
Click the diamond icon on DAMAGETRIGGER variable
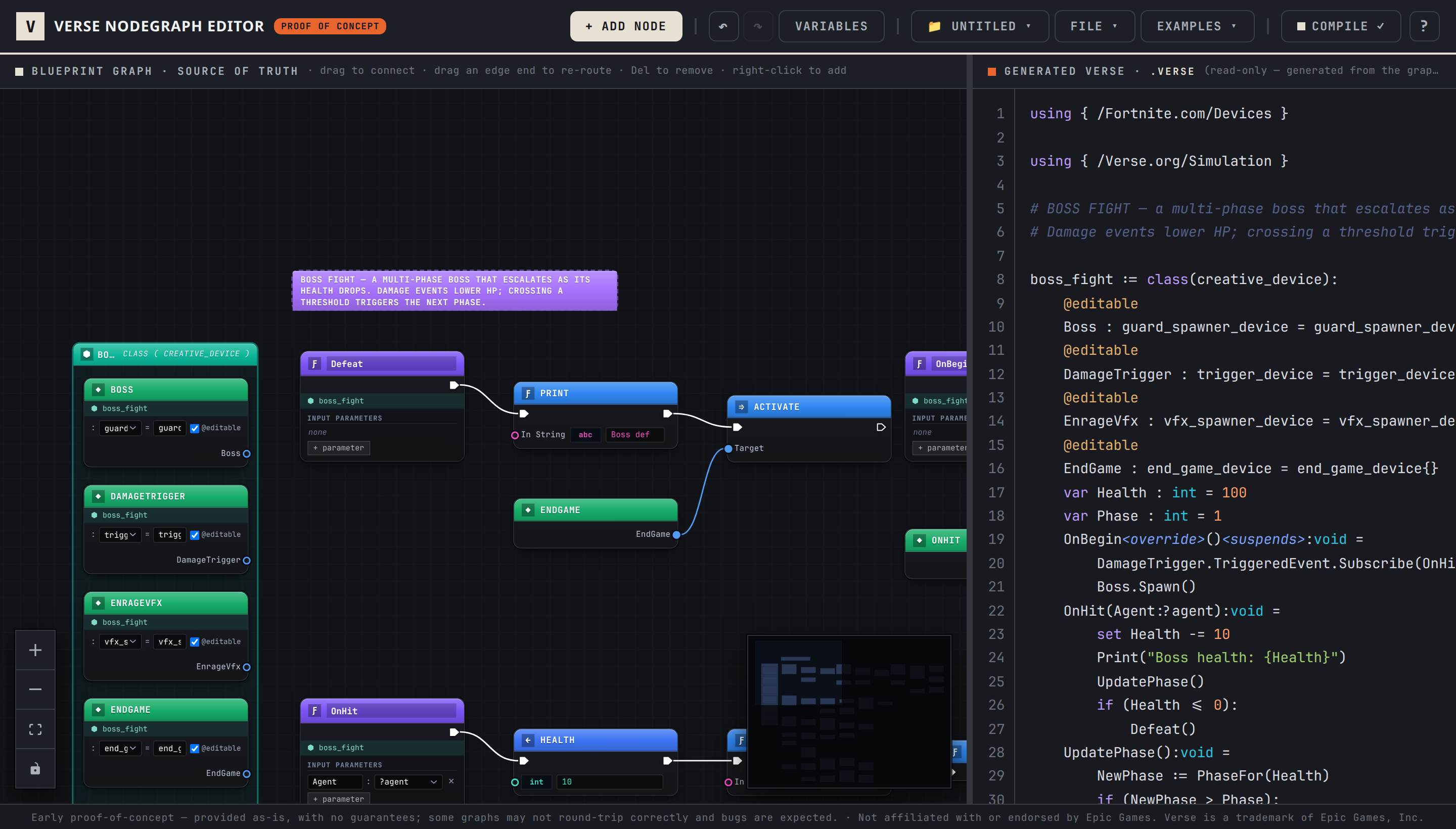point(99,496)
